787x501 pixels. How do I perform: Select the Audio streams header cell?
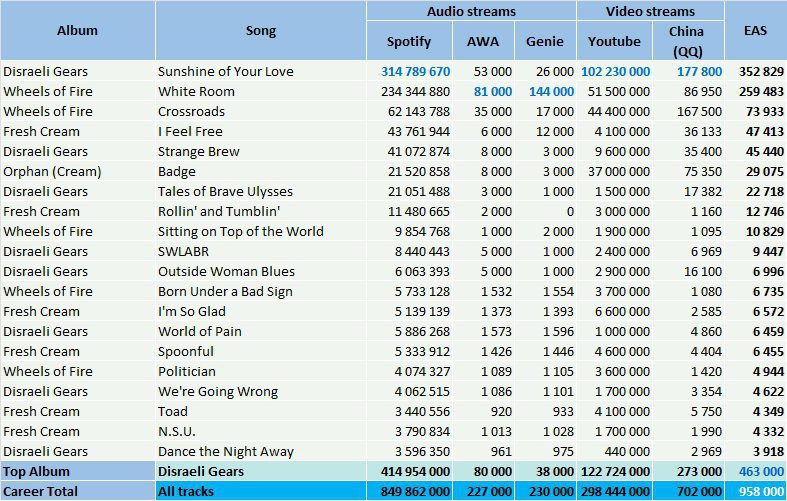click(x=471, y=11)
